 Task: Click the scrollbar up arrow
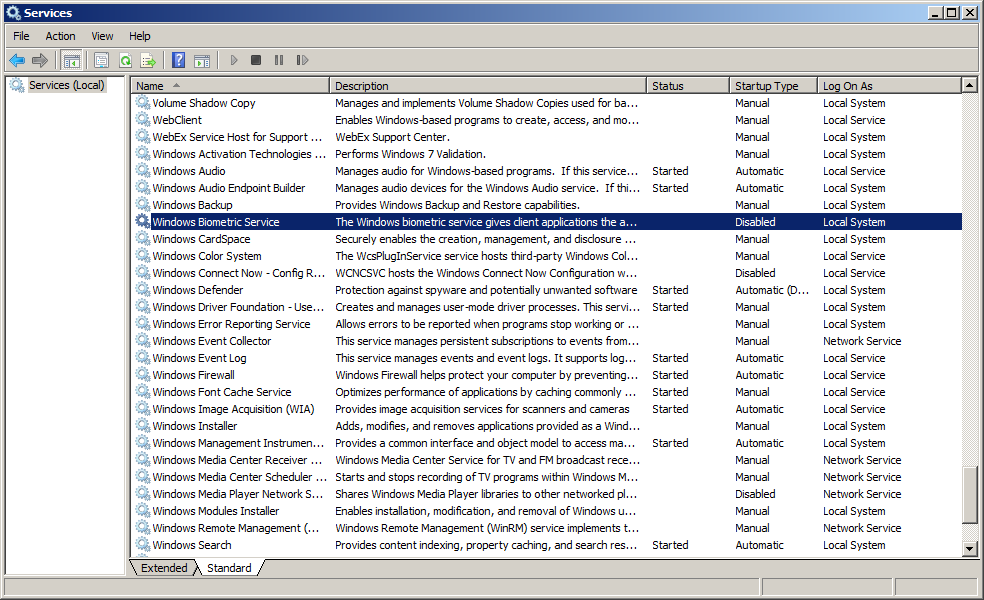point(970,85)
